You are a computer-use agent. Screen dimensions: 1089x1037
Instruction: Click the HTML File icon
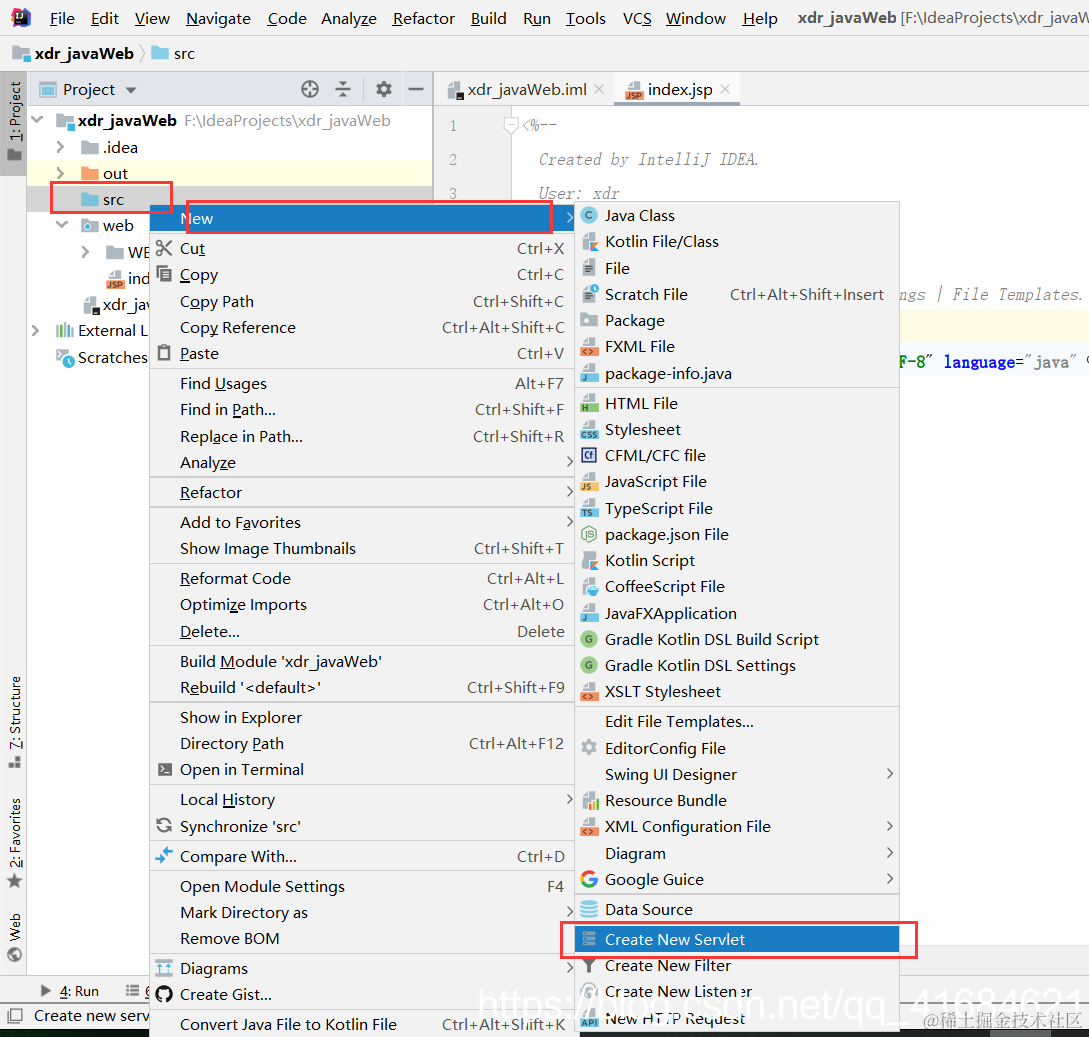click(x=589, y=404)
